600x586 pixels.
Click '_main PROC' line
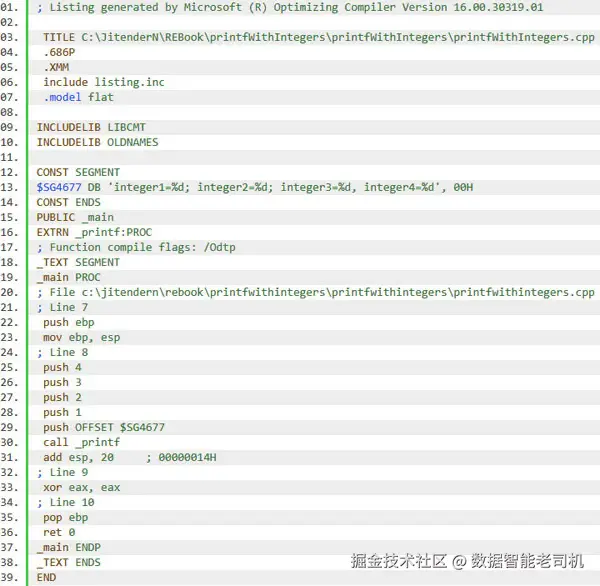click(x=68, y=277)
